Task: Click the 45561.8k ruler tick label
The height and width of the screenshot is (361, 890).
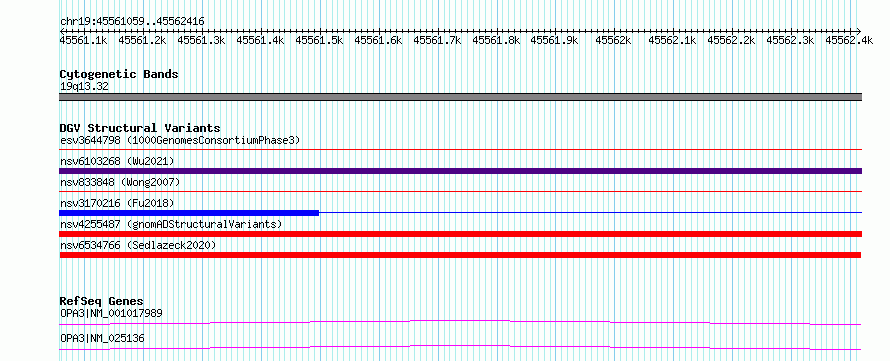Action: (x=497, y=40)
